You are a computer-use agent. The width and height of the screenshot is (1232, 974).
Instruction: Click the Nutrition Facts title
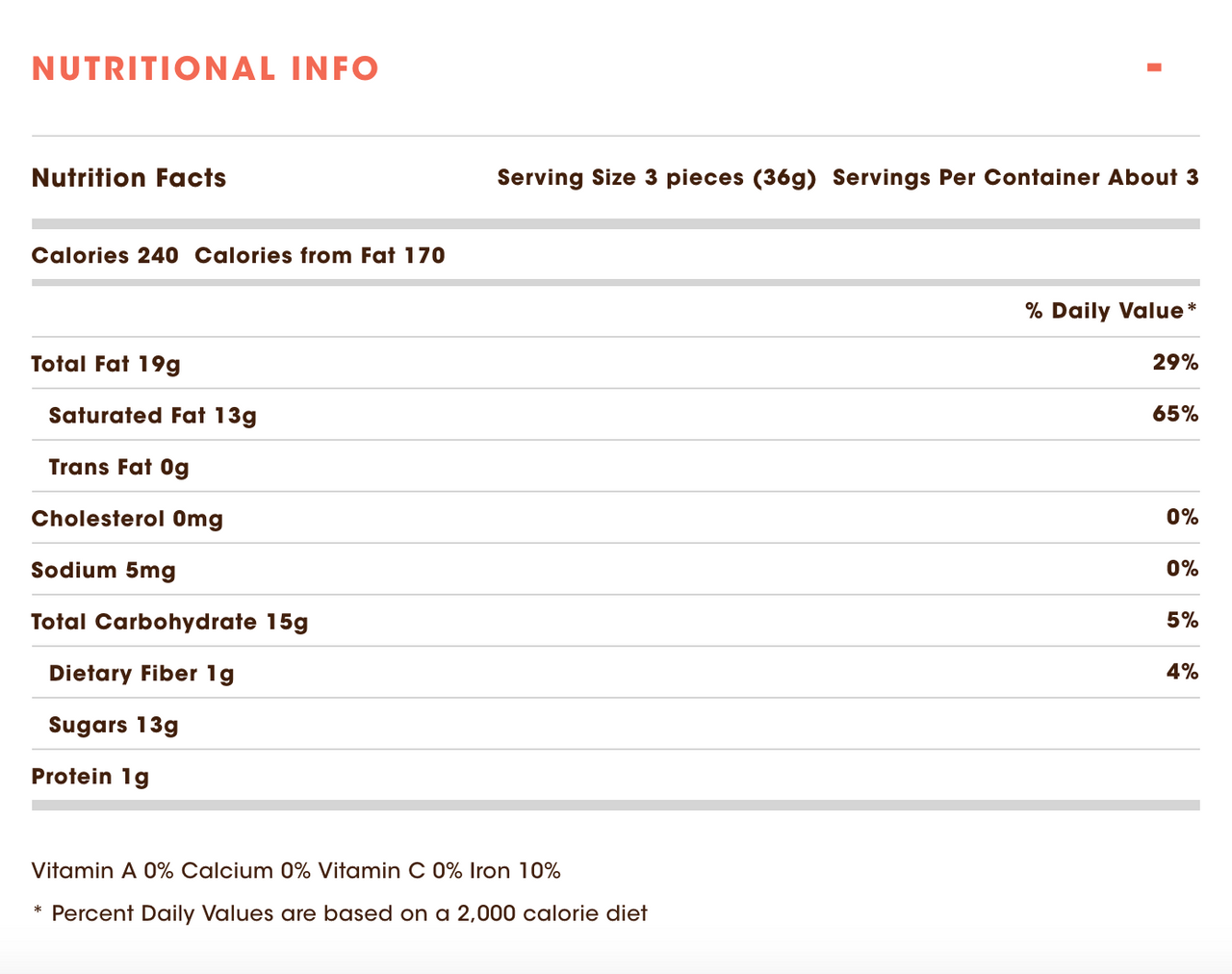(129, 178)
